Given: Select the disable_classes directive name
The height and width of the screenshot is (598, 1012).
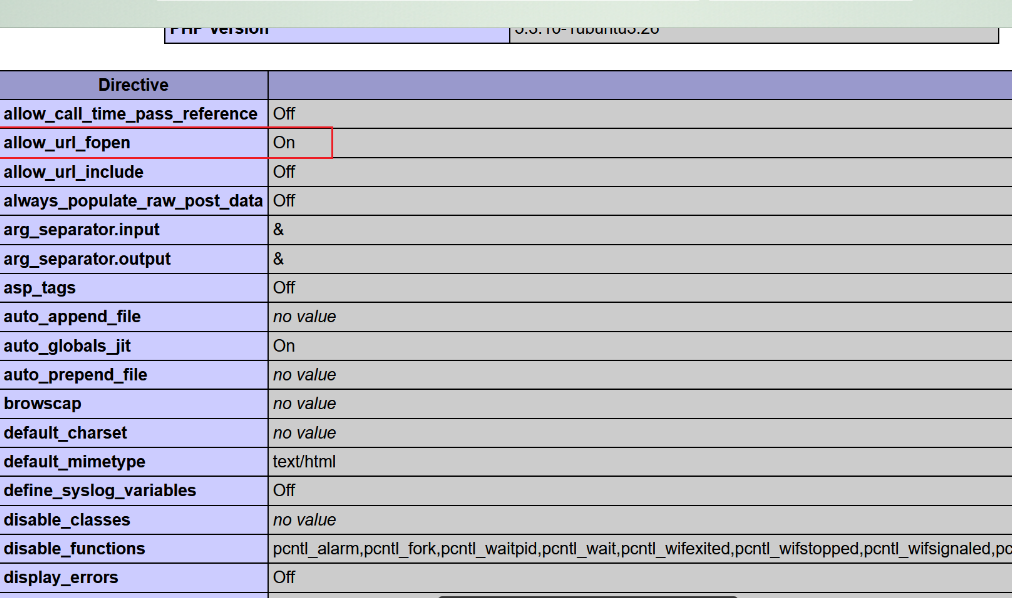Looking at the screenshot, I should 66,520.
